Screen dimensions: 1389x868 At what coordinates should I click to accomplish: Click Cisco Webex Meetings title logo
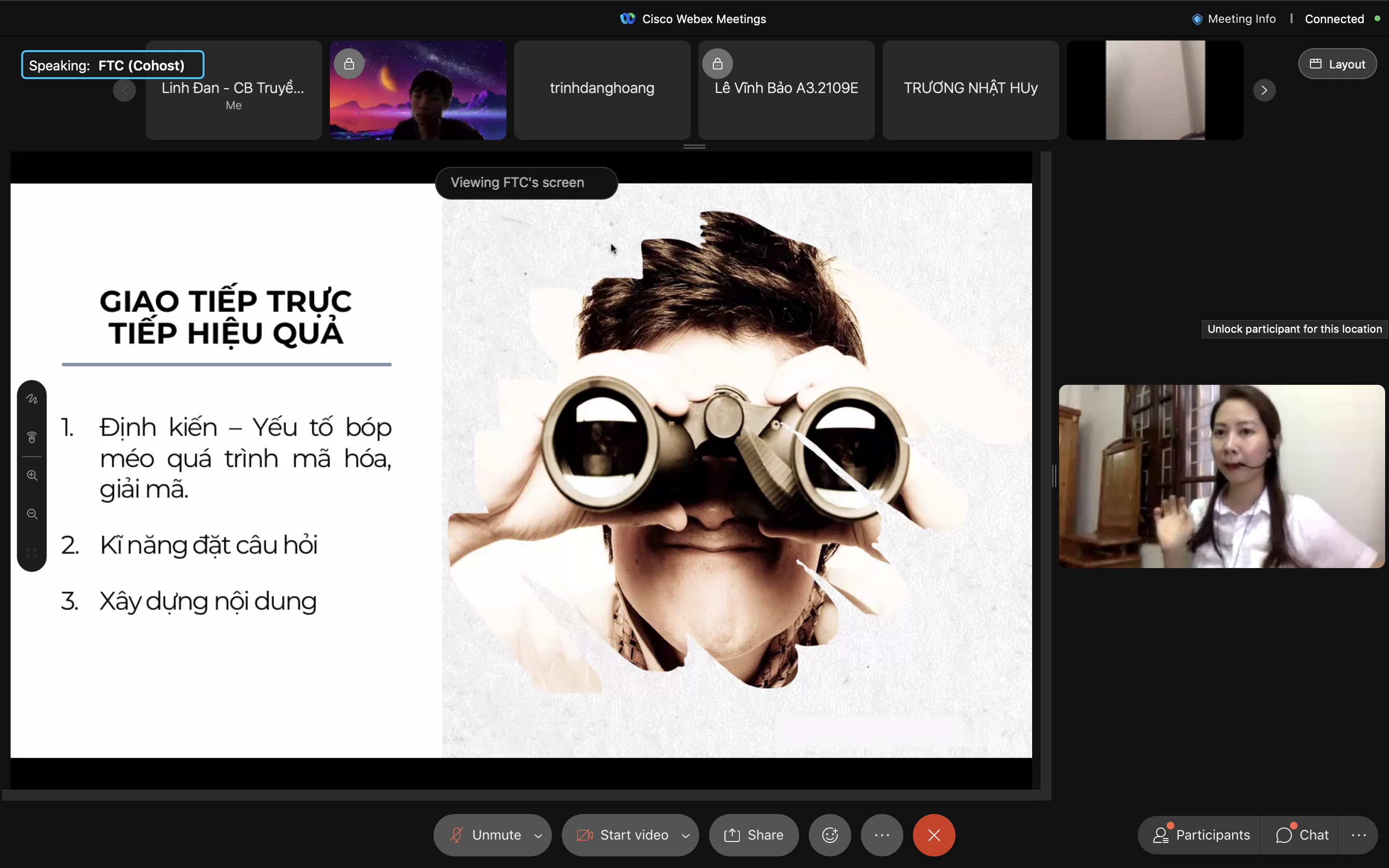point(627,19)
